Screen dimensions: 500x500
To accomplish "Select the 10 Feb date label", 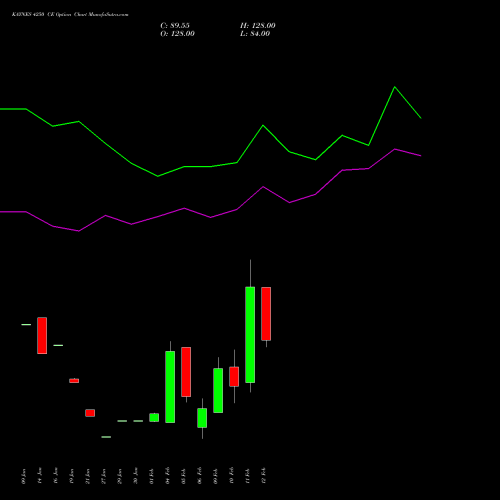I will (232, 476).
